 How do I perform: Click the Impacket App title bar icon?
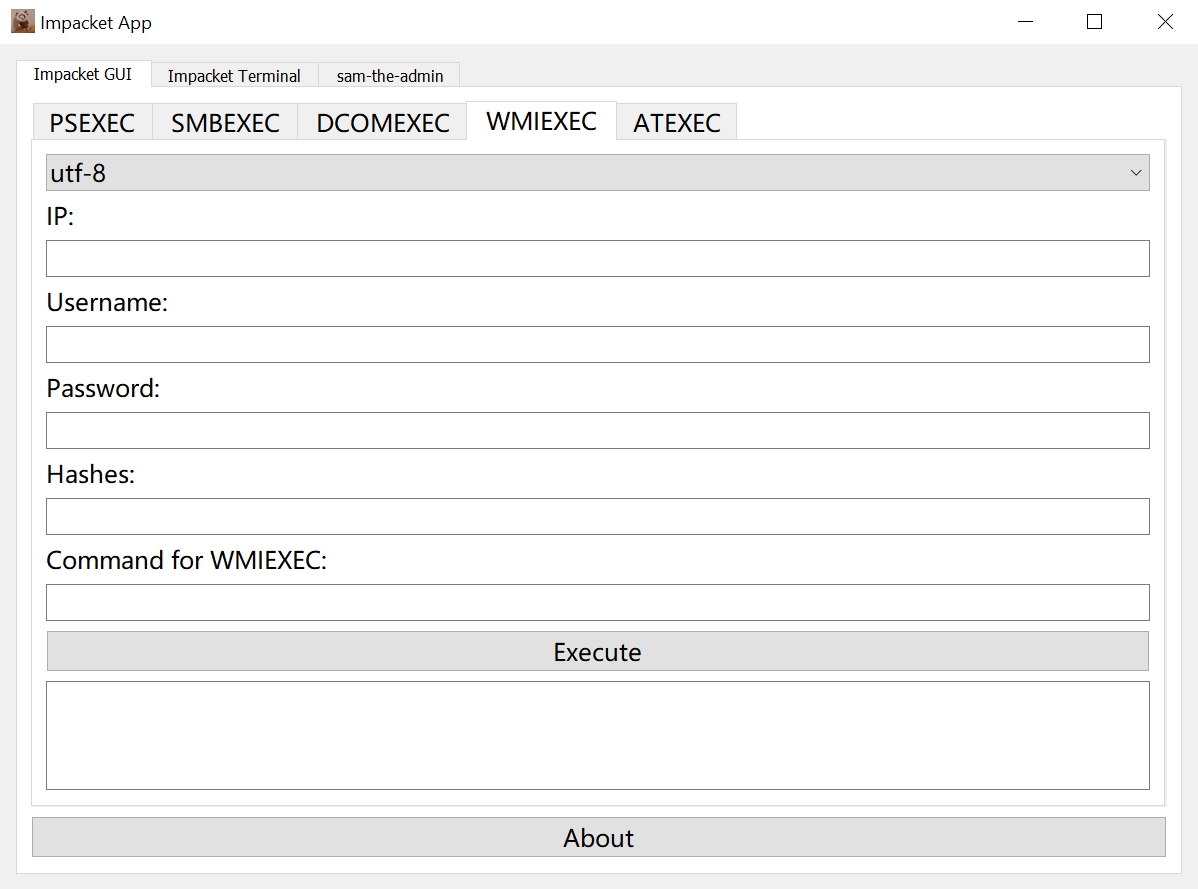tap(23, 21)
